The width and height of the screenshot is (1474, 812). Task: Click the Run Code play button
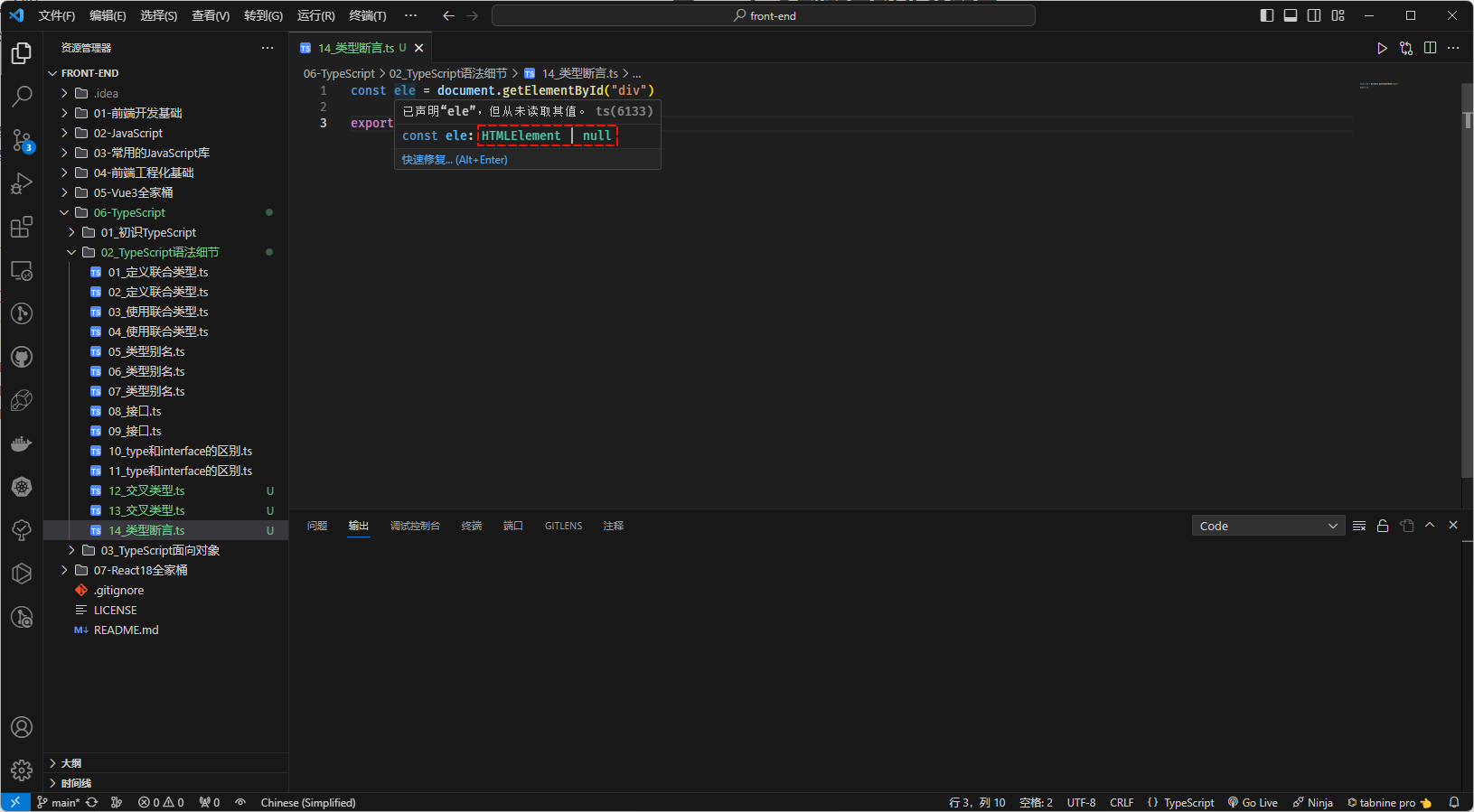coord(1382,48)
